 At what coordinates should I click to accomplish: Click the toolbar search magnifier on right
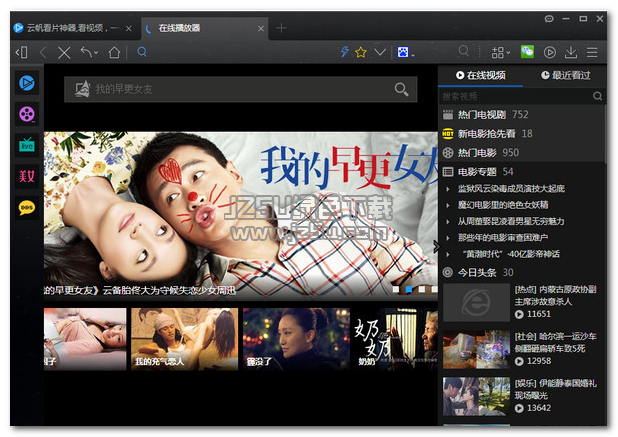click(x=464, y=51)
